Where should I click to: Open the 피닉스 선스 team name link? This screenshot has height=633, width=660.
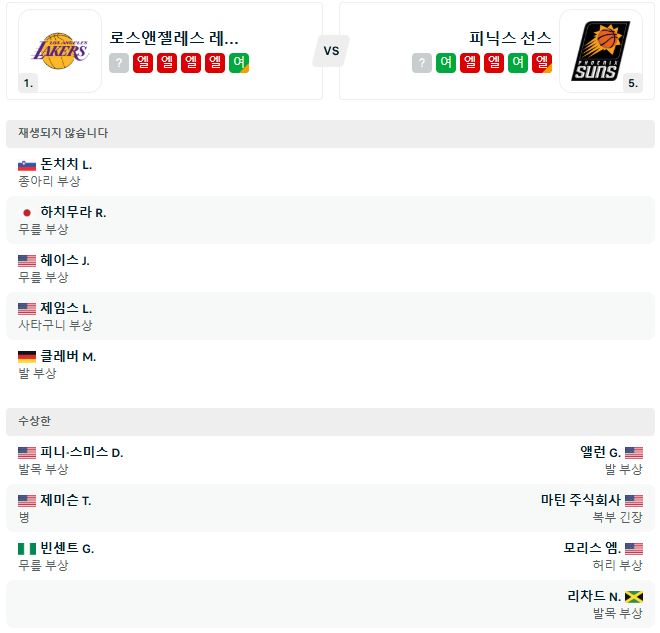pos(510,38)
